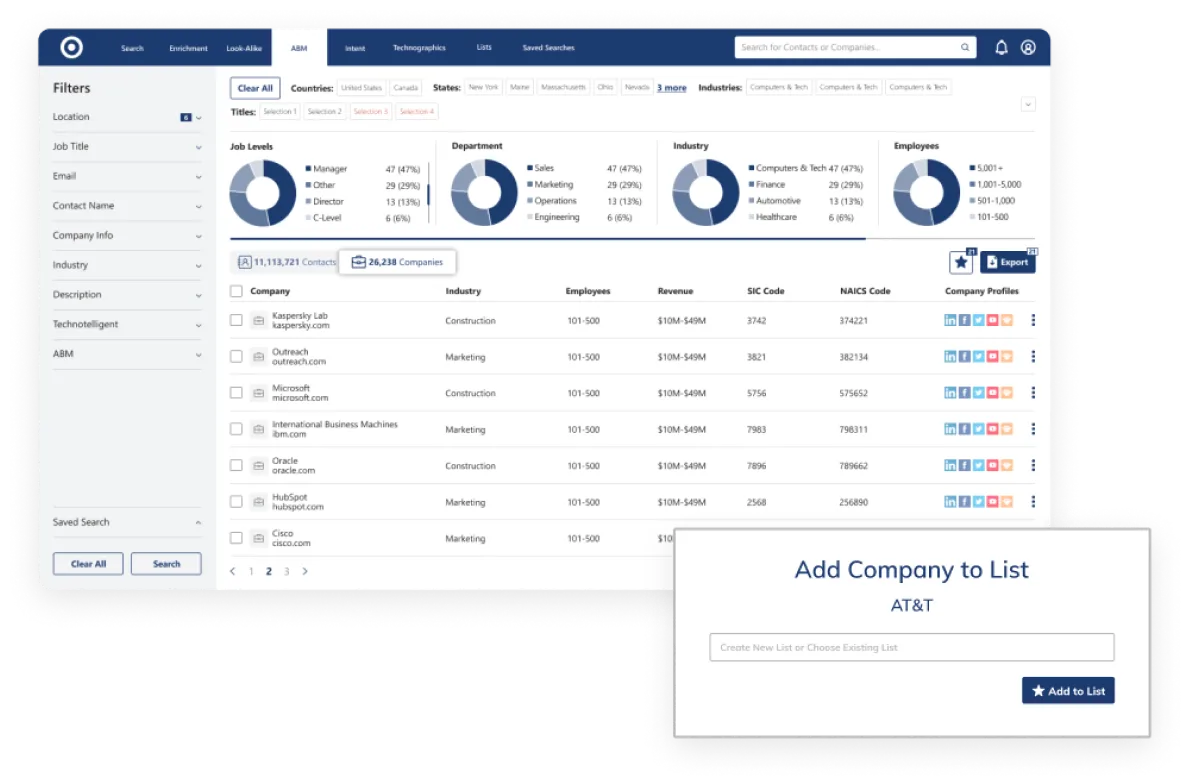The image size is (1186, 782).
Task: Open more options for Microsoft row
Action: pos(1033,393)
